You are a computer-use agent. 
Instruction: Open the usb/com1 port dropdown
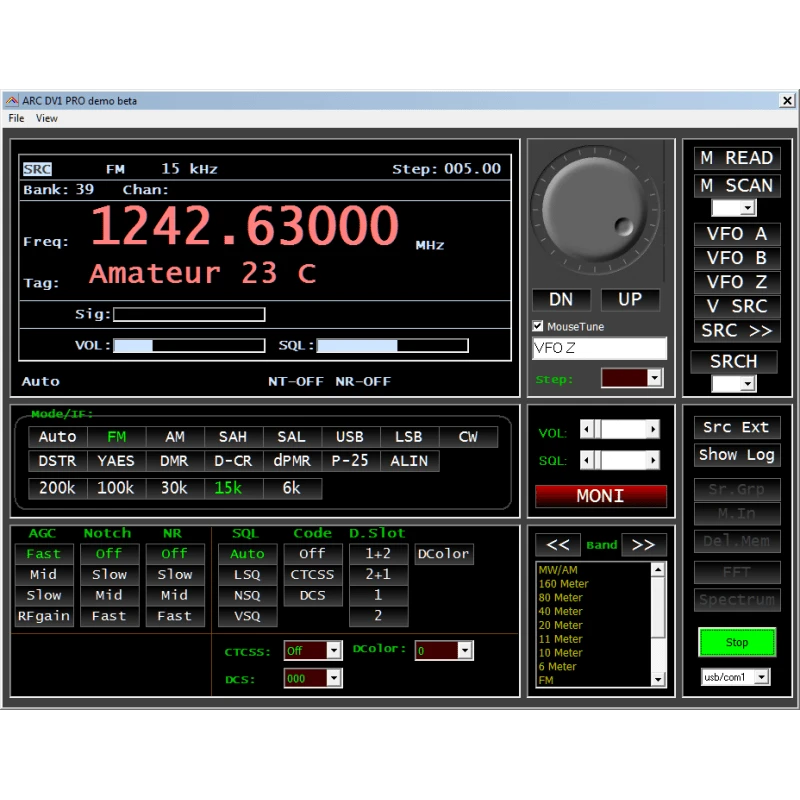point(761,677)
